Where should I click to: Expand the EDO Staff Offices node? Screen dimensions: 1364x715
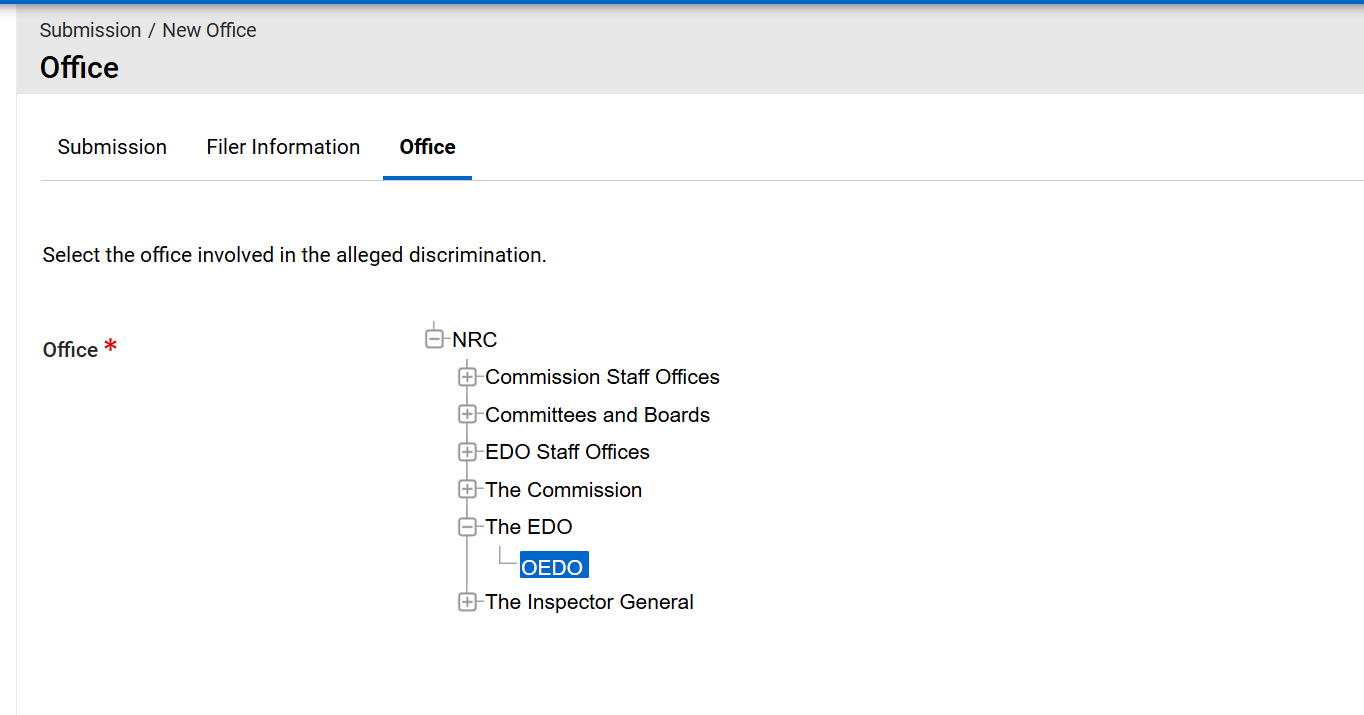coord(467,452)
